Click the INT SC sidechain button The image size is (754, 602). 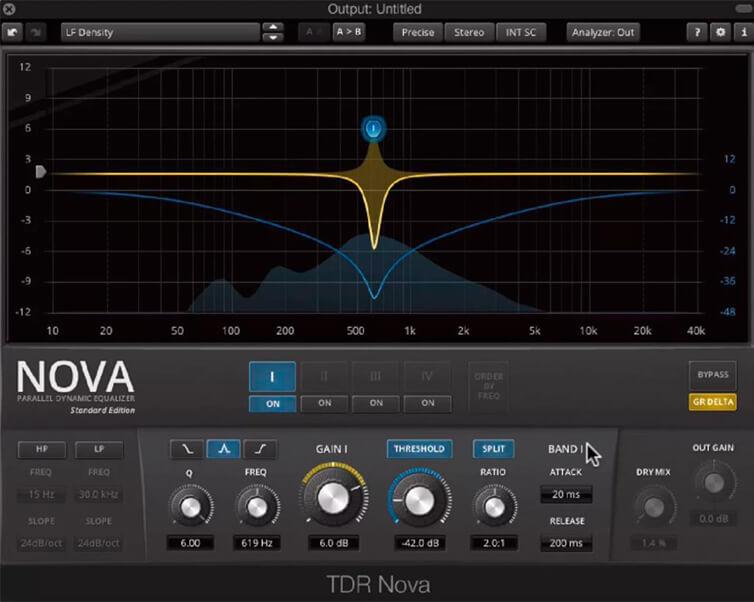[521, 32]
